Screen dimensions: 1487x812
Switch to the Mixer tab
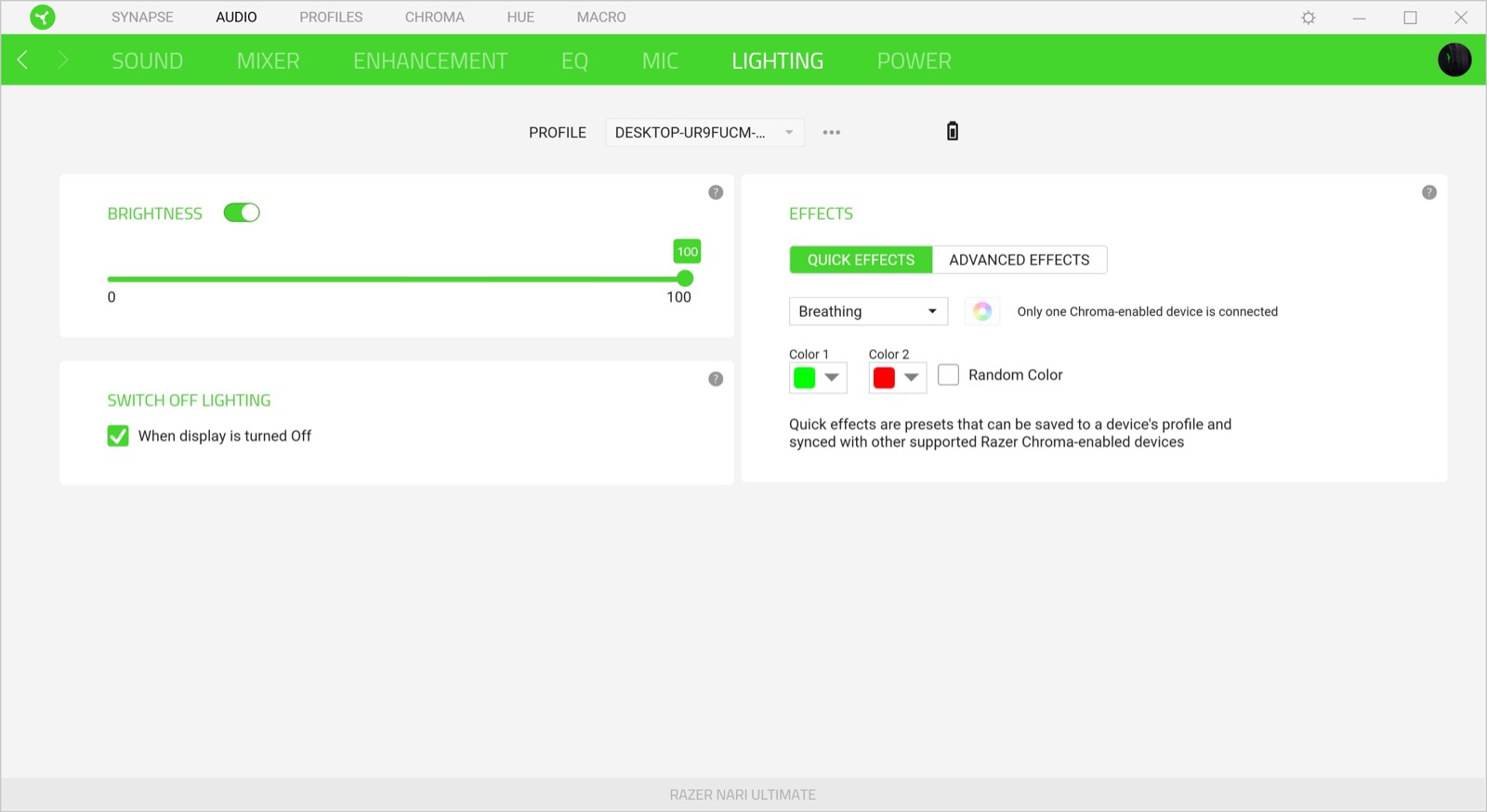(268, 61)
